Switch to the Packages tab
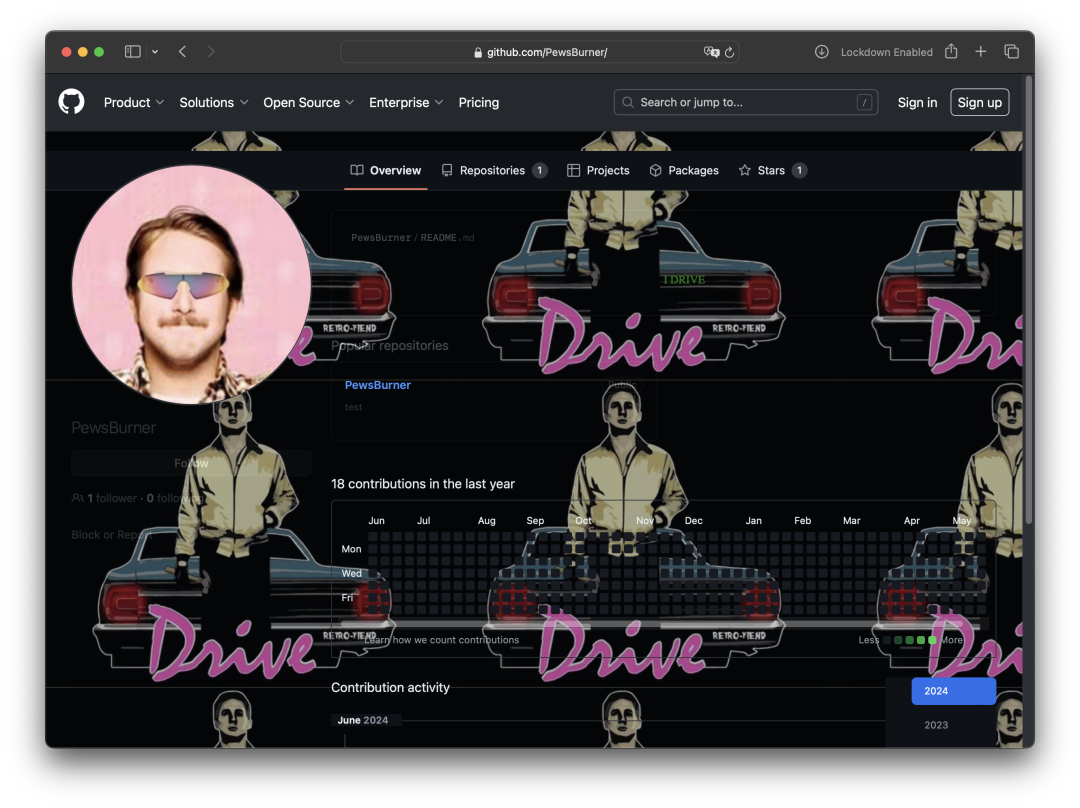This screenshot has height=808, width=1080. (x=684, y=170)
